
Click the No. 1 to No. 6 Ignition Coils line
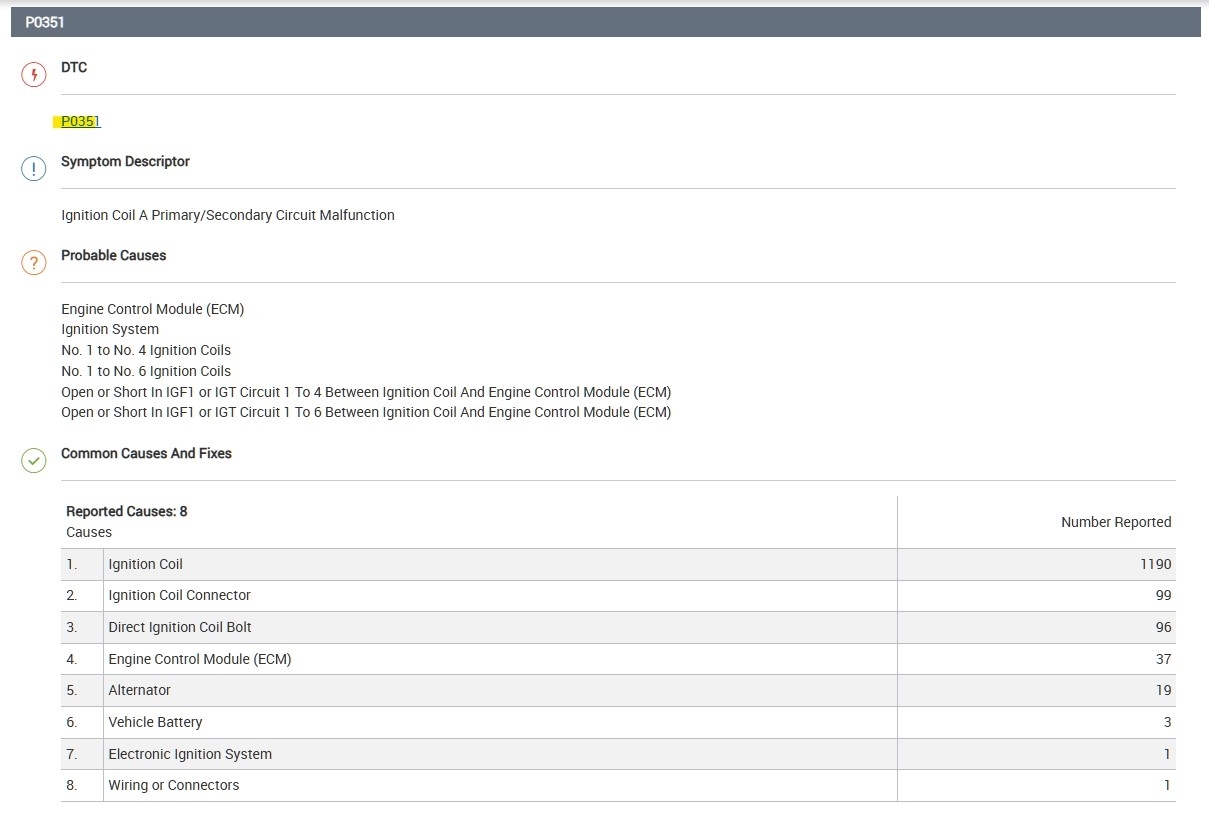point(146,371)
